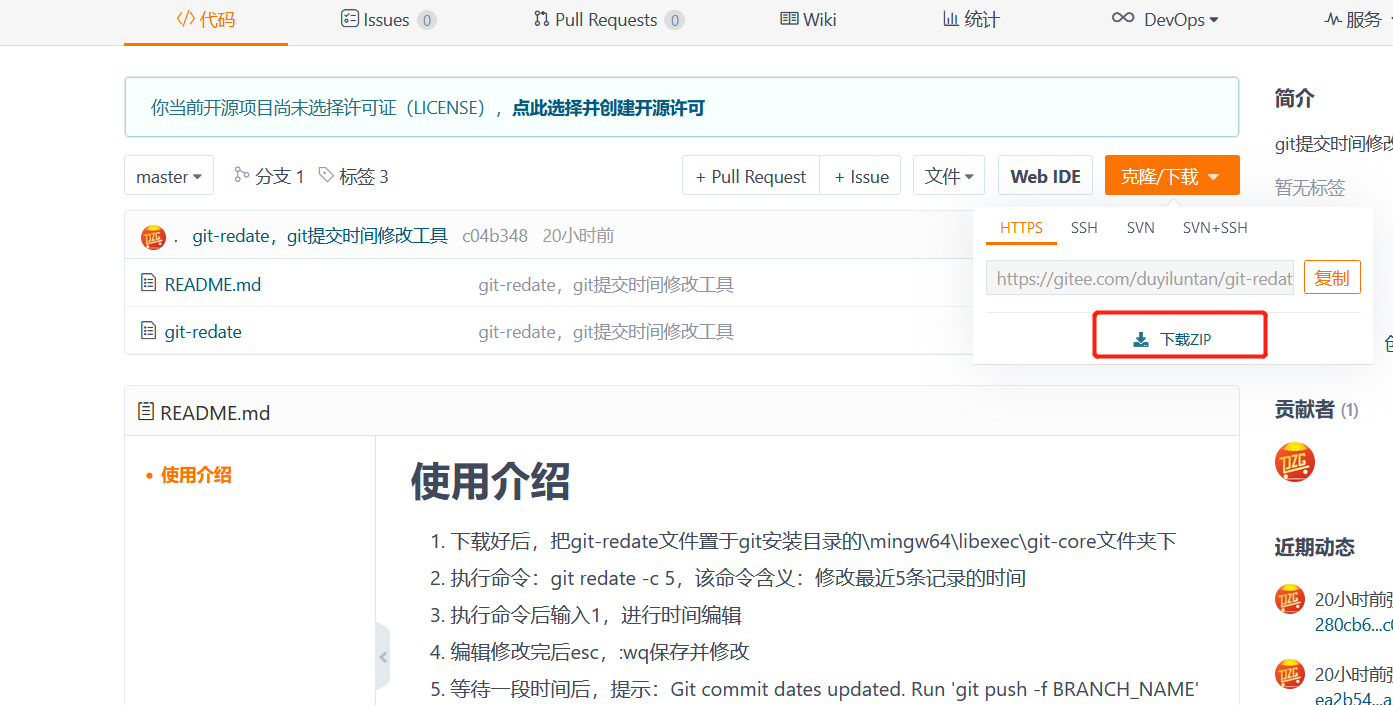The width and height of the screenshot is (1393, 705).
Task: Copy clone URL with 复制 button
Action: (1332, 278)
